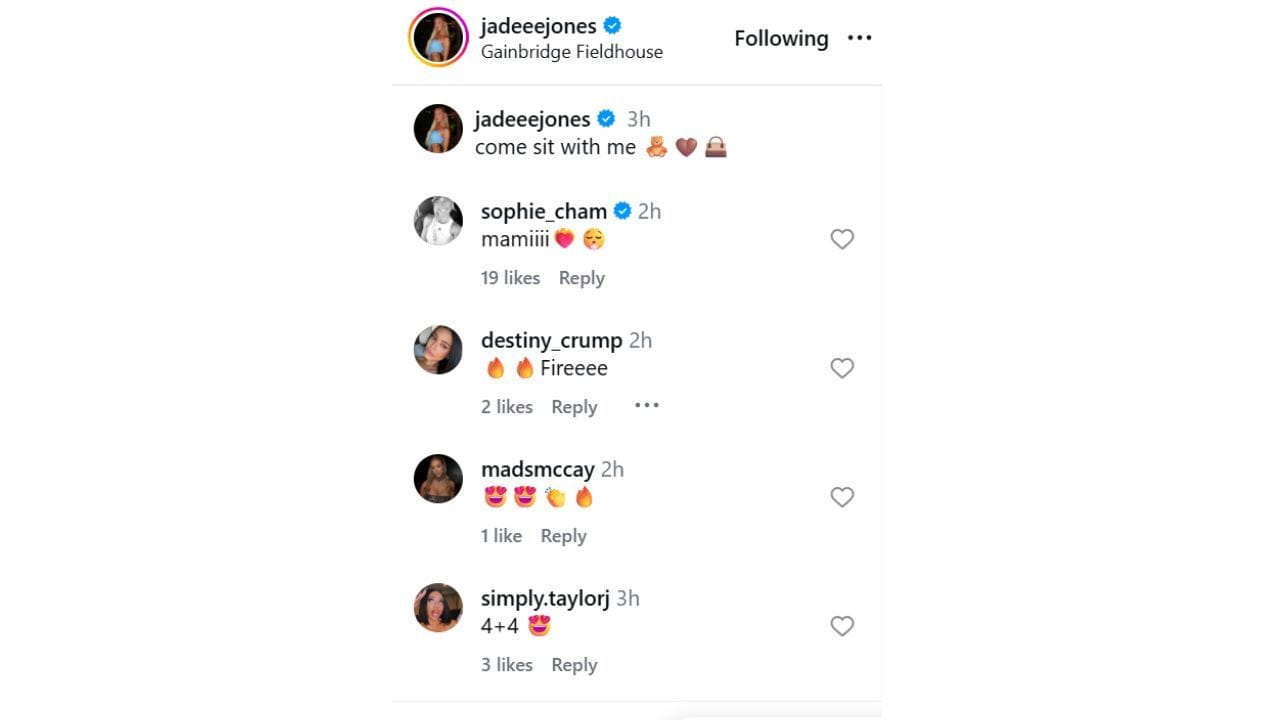The image size is (1280, 720).
Task: Open options for destiny_crump's comment
Action: click(647, 405)
